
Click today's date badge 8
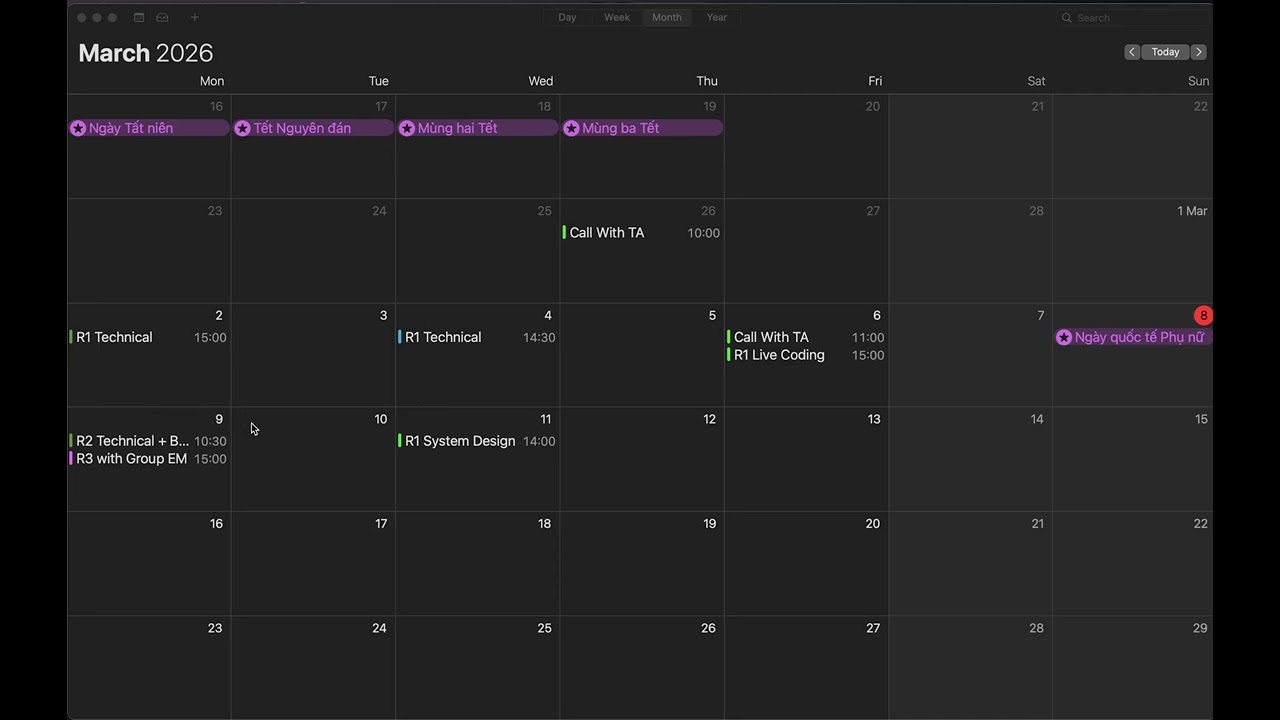(1203, 316)
